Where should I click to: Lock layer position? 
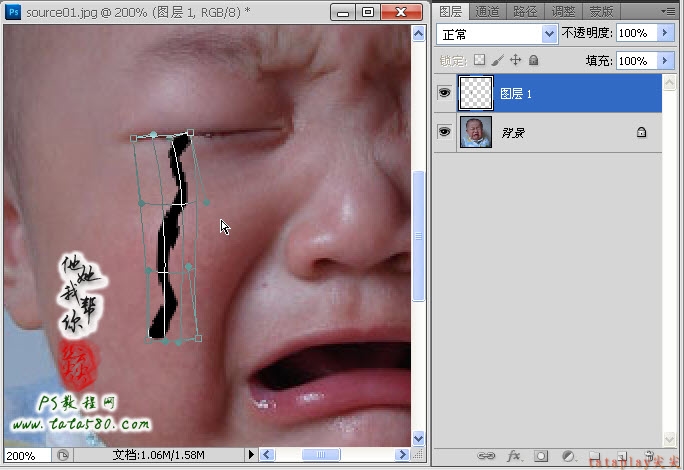(x=516, y=60)
